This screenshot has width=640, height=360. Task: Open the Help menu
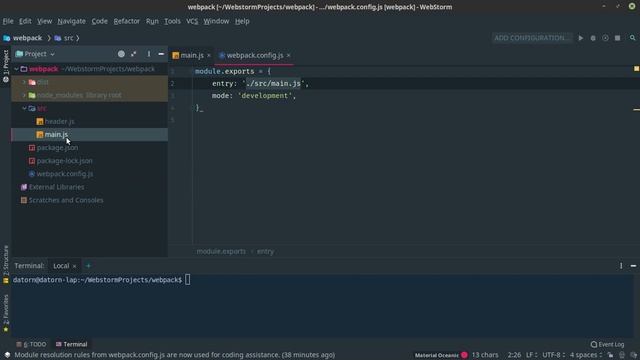click(x=242, y=21)
